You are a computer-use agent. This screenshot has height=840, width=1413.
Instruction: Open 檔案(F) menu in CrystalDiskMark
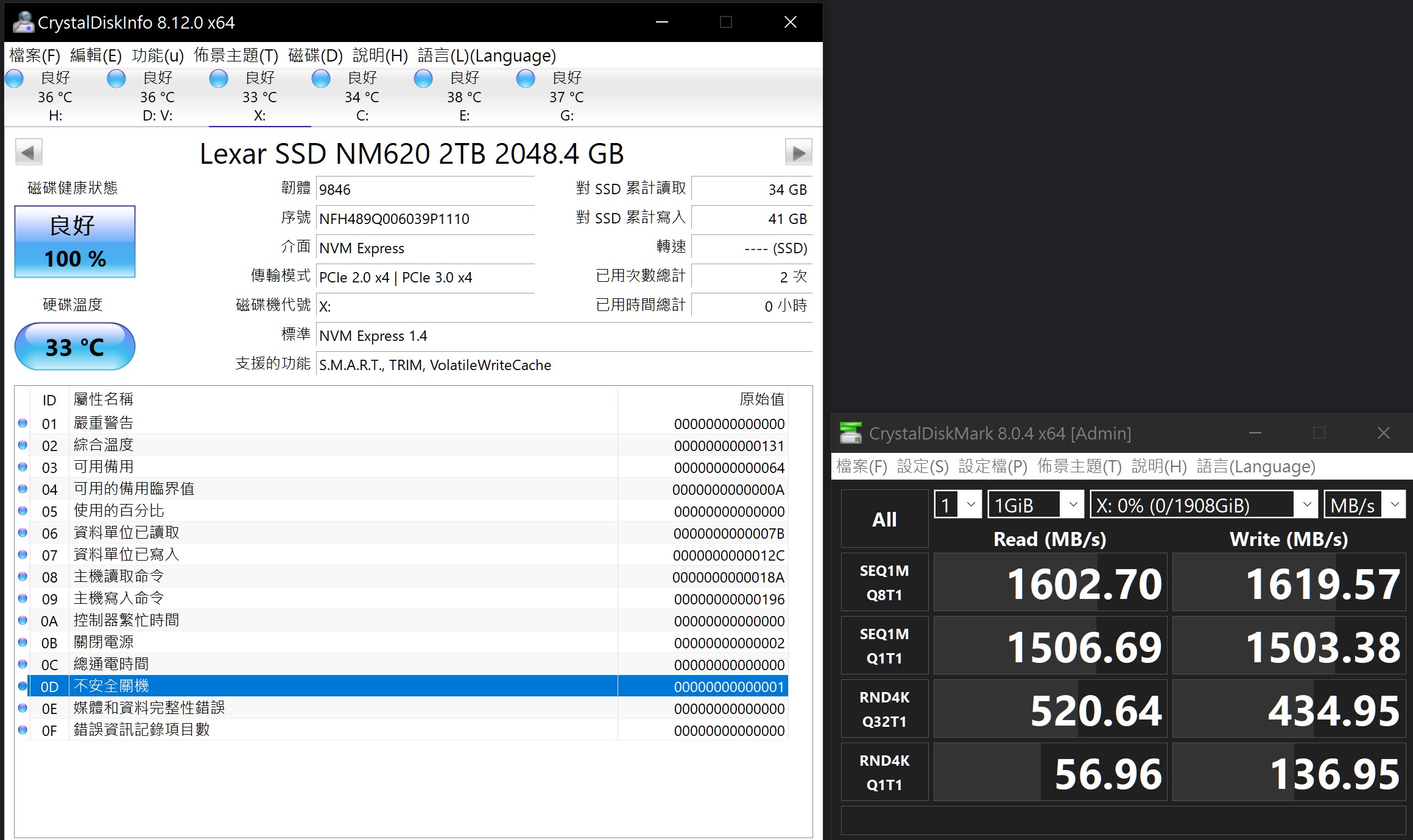point(861,466)
